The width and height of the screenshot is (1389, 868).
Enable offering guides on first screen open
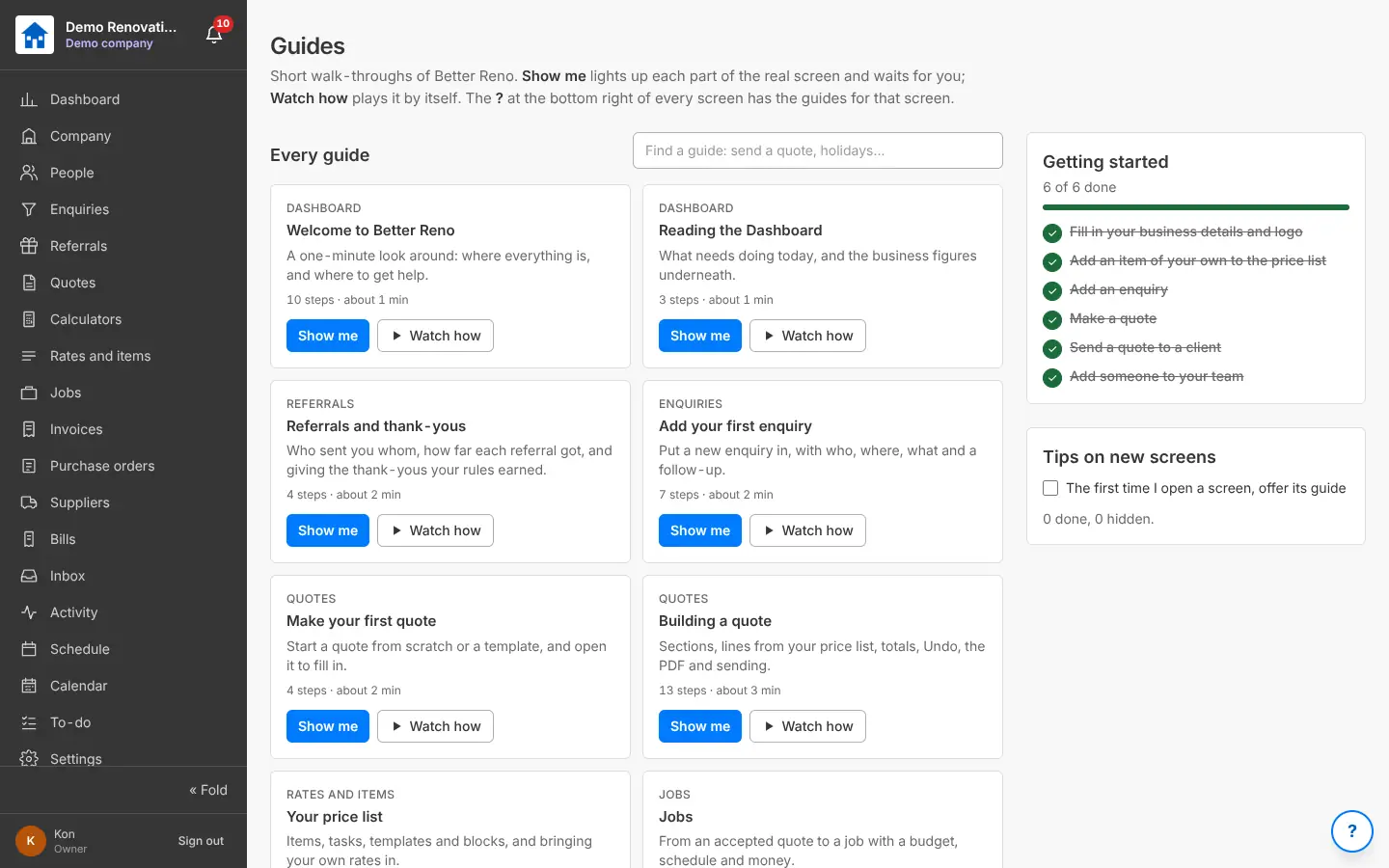[1050, 488]
